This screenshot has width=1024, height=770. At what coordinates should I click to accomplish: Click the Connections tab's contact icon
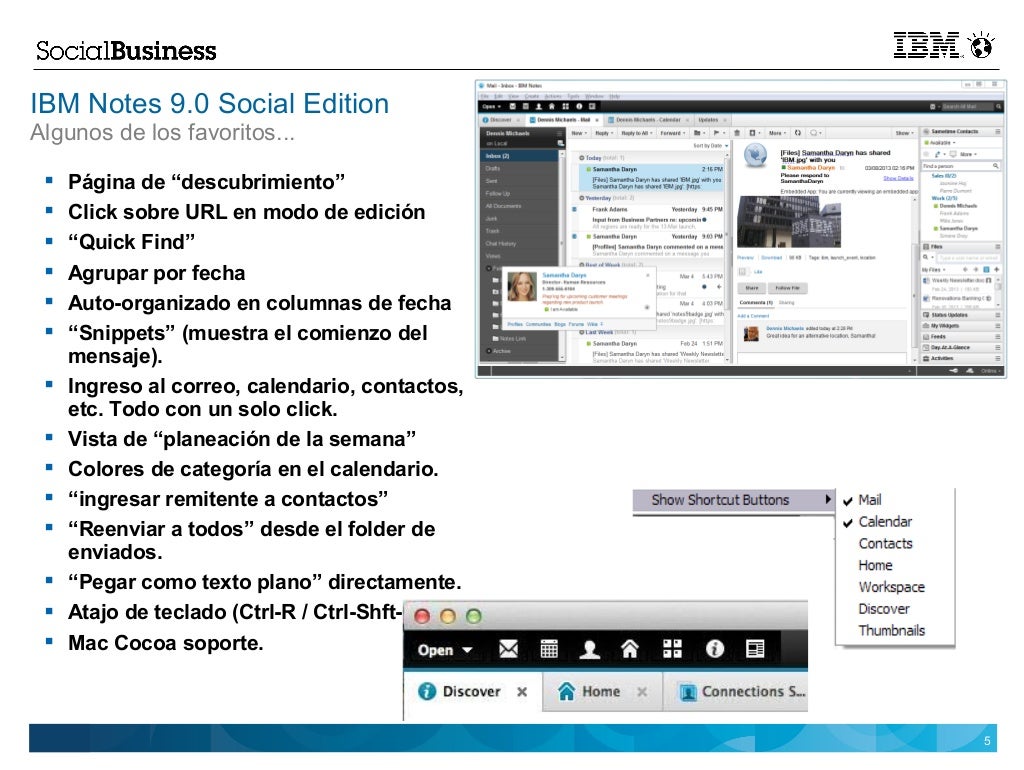(688, 692)
